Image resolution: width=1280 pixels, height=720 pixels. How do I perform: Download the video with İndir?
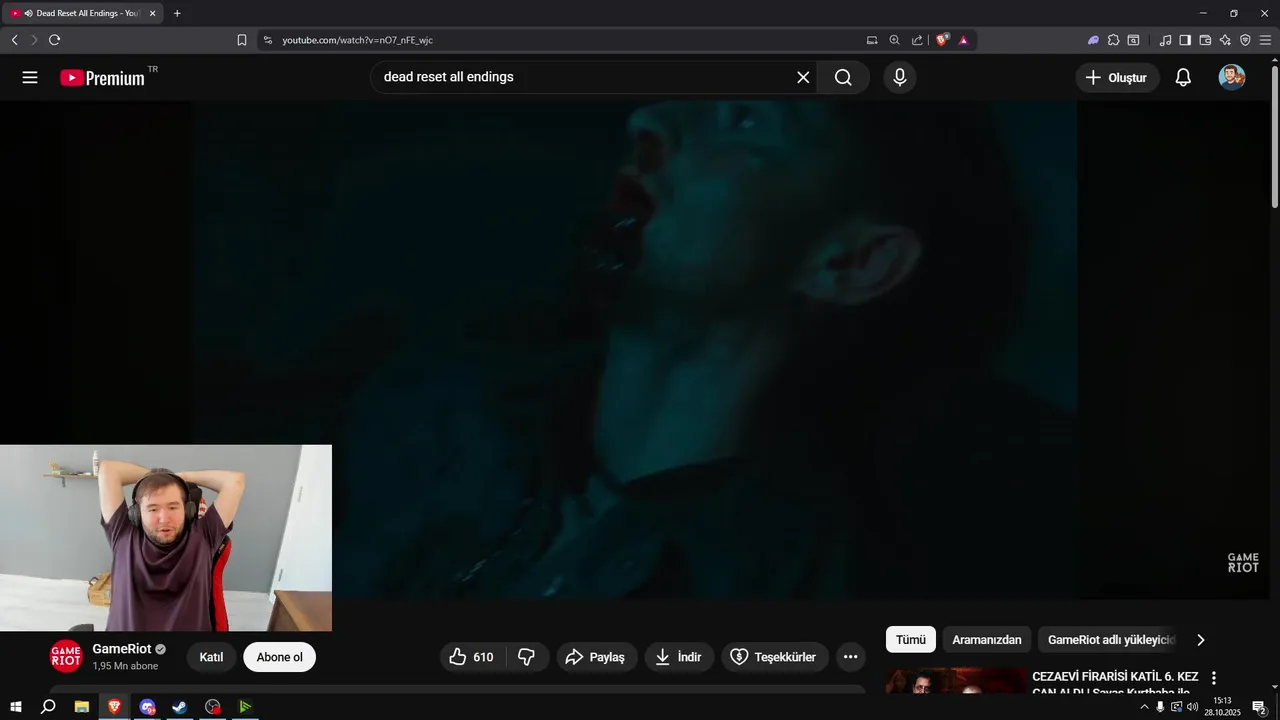click(679, 657)
